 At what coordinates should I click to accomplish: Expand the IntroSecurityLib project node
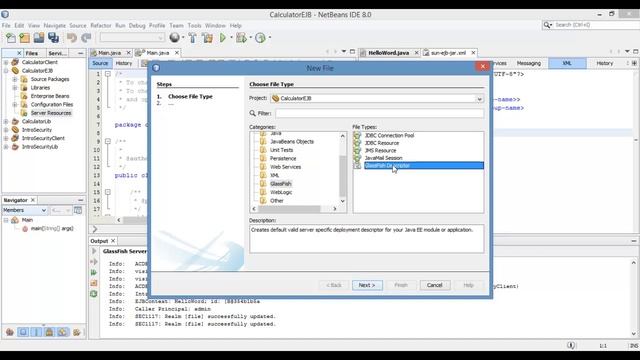6,147
